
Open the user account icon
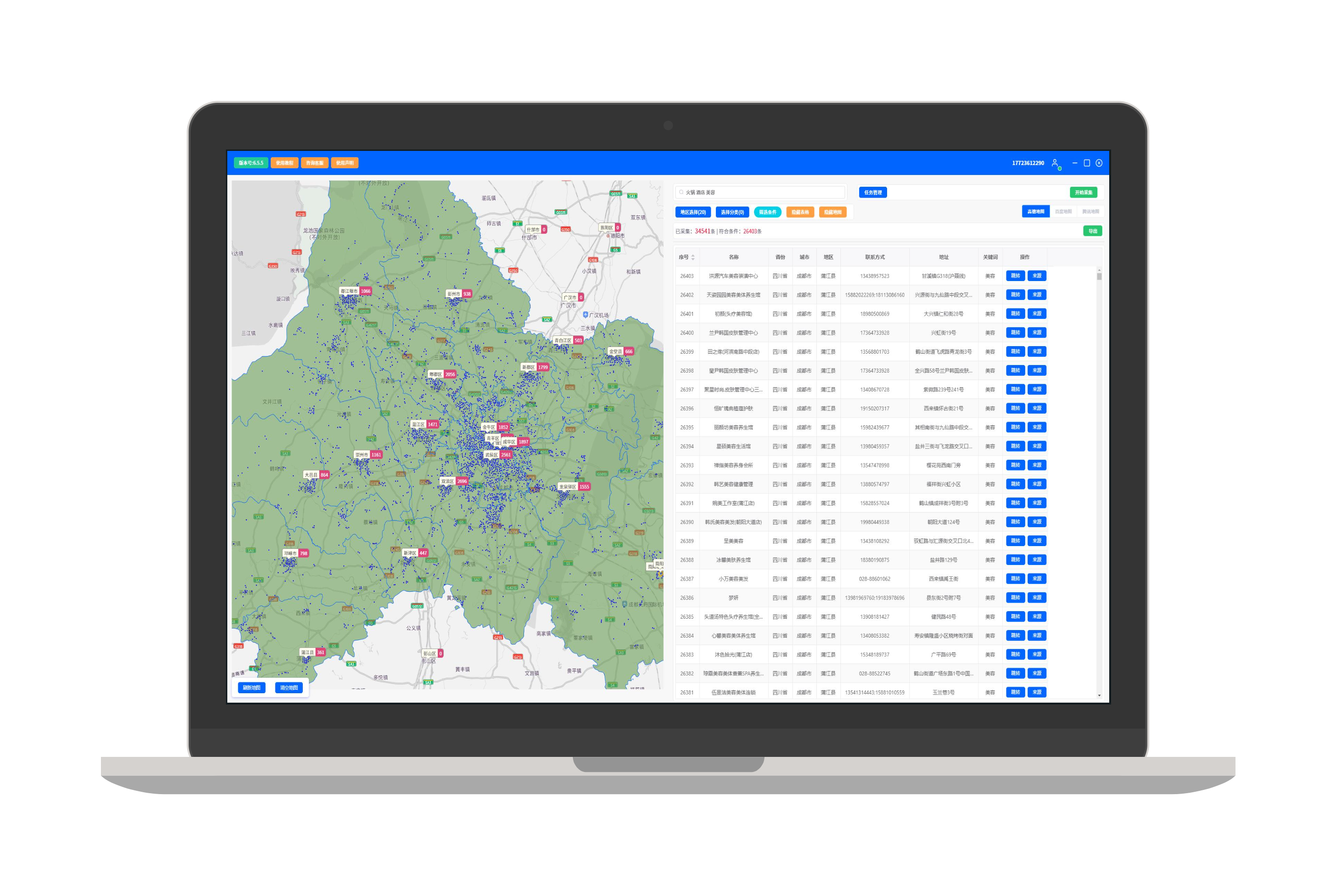[1055, 163]
